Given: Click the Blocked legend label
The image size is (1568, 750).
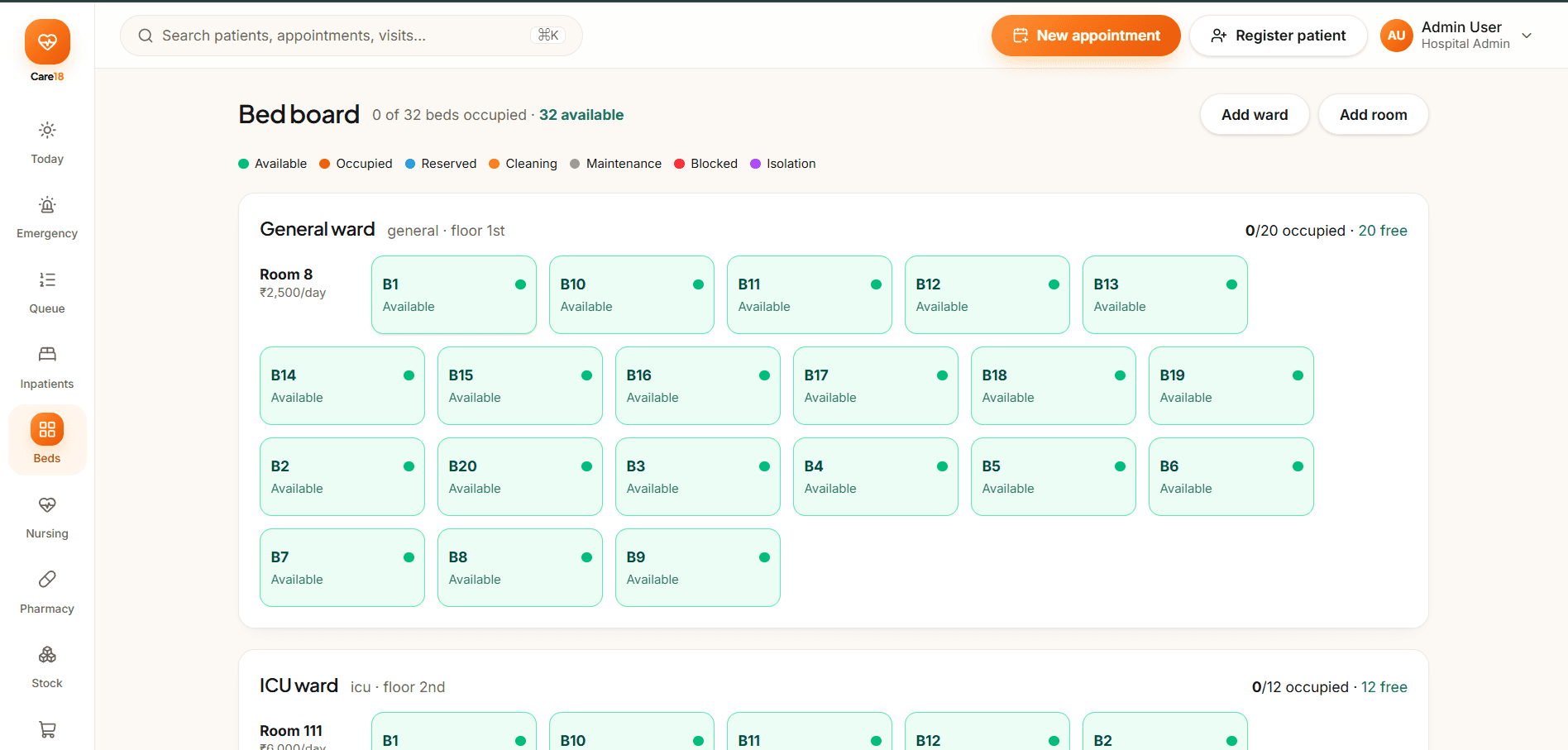Looking at the screenshot, I should tap(714, 164).
